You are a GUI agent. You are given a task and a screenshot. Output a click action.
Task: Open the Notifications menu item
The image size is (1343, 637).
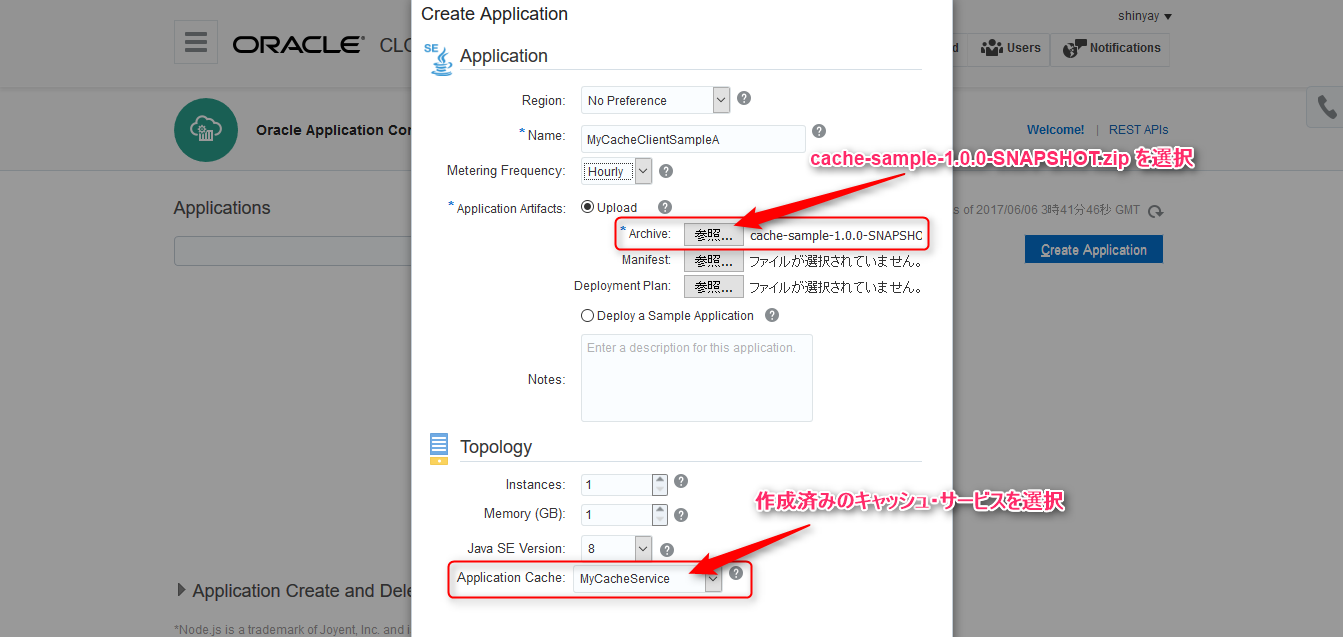pyautogui.click(x=1110, y=48)
